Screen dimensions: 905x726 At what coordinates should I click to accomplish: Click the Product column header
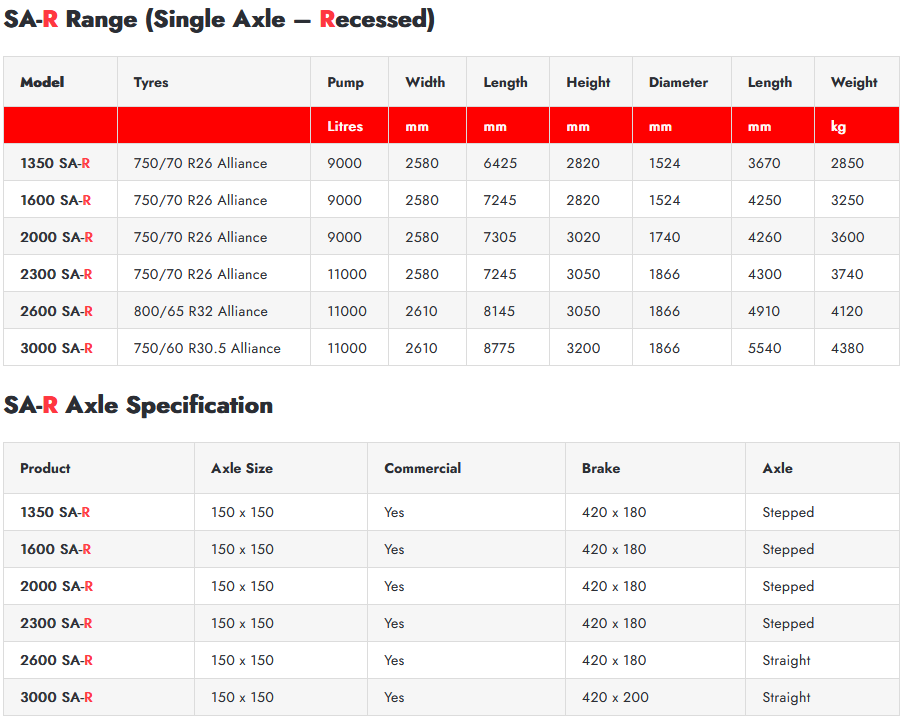point(46,468)
